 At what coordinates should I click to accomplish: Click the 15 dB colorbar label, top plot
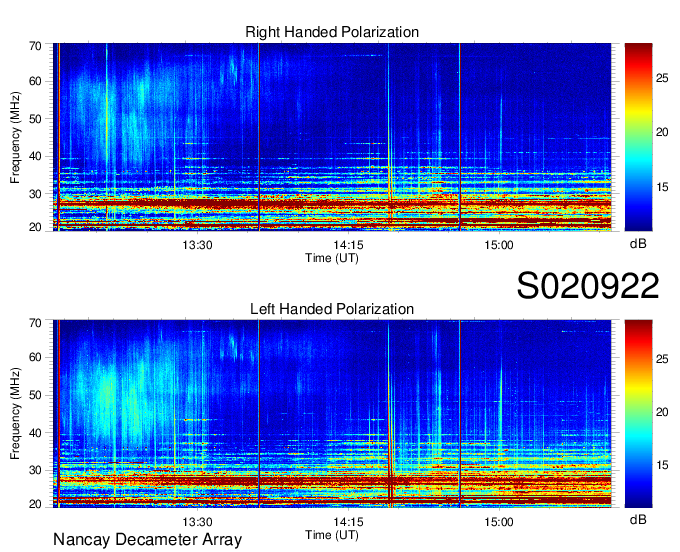tap(662, 187)
